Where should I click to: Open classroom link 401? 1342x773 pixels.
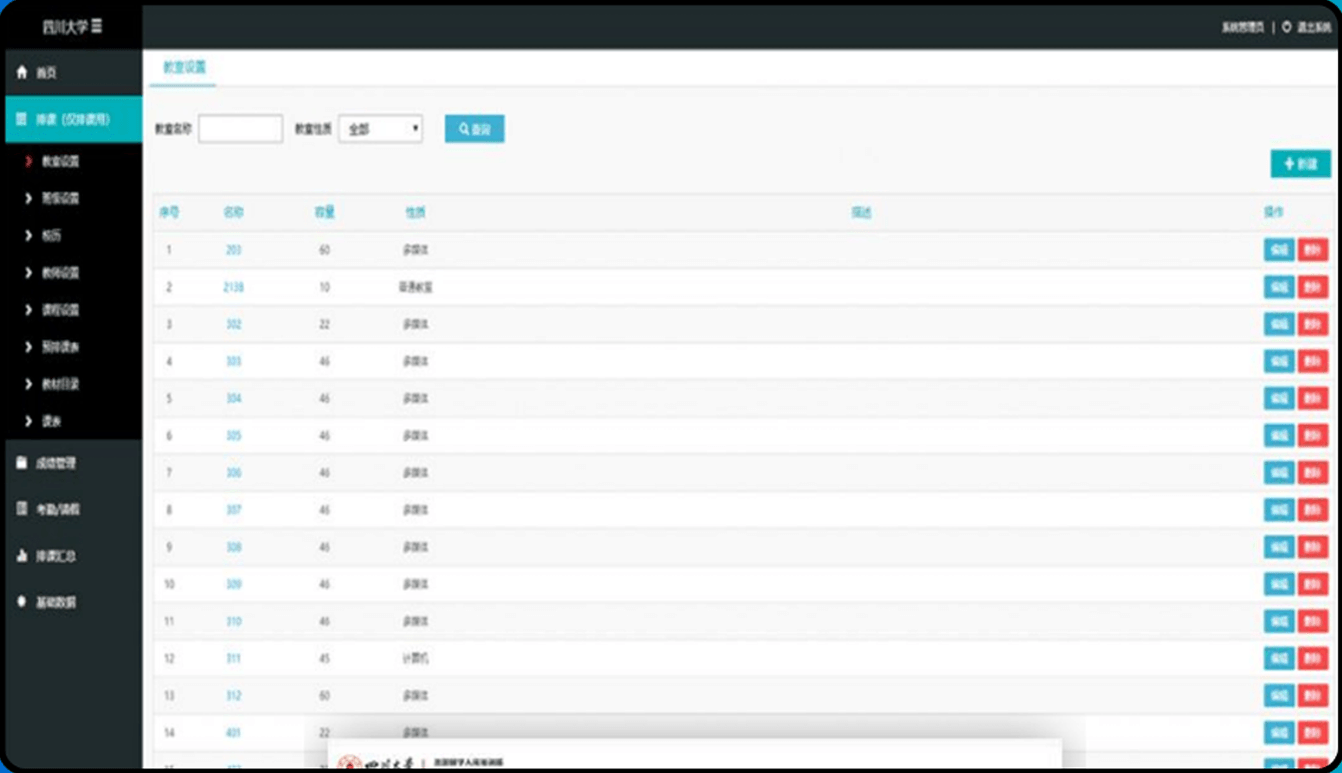tap(233, 733)
